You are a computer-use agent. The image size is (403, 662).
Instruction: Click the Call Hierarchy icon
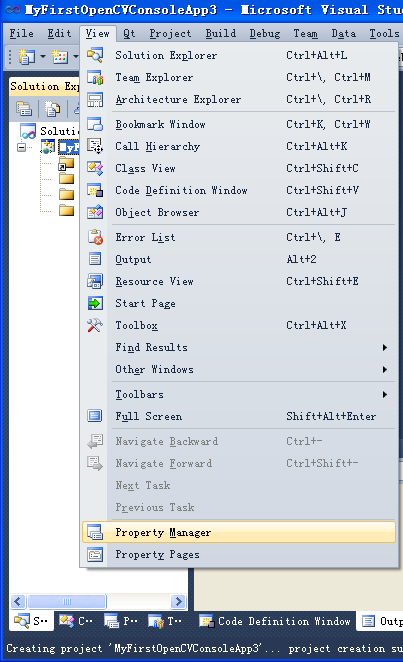point(95,146)
